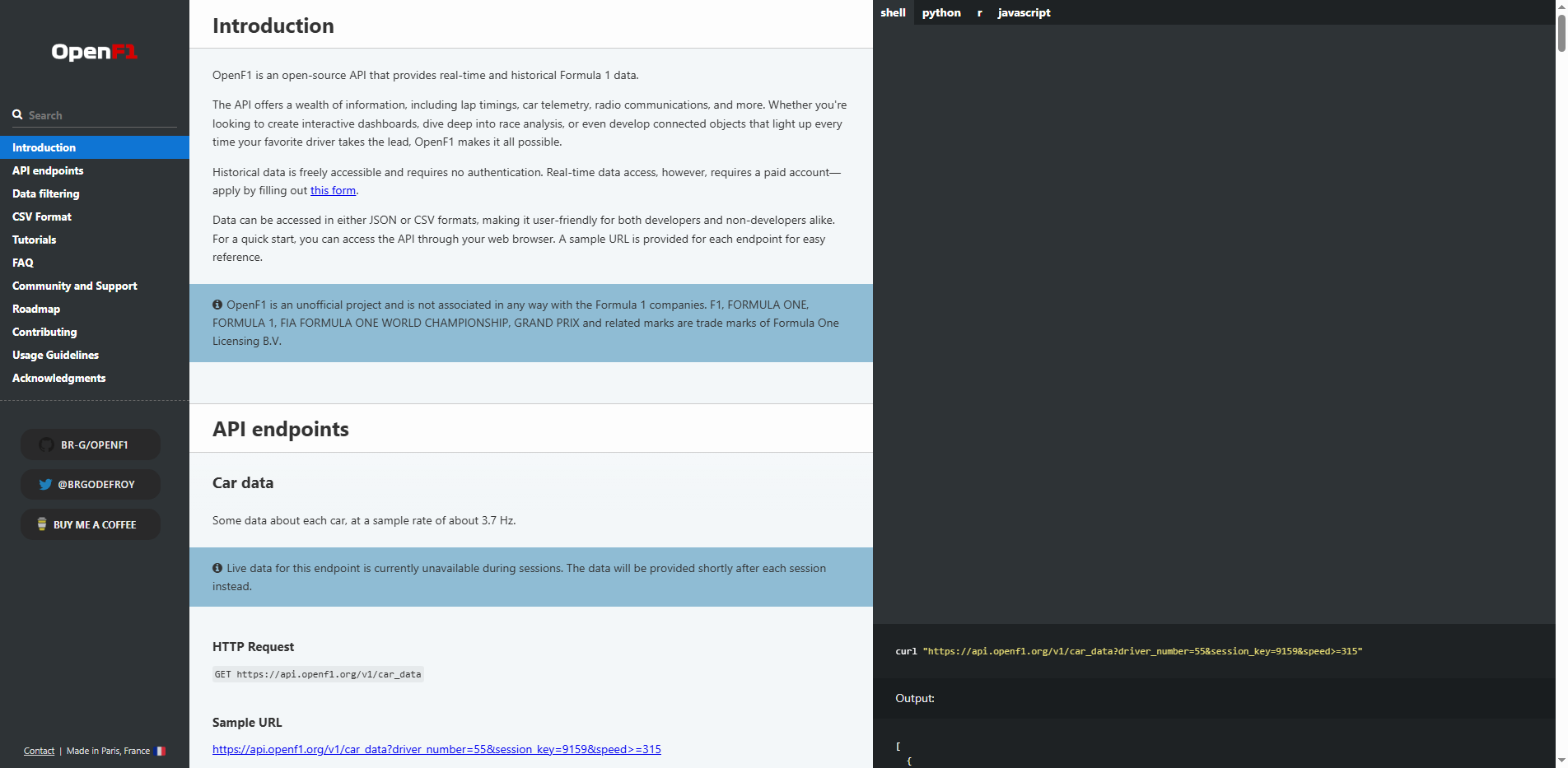Switch to r code tab
This screenshot has width=1568, height=768.
point(979,12)
